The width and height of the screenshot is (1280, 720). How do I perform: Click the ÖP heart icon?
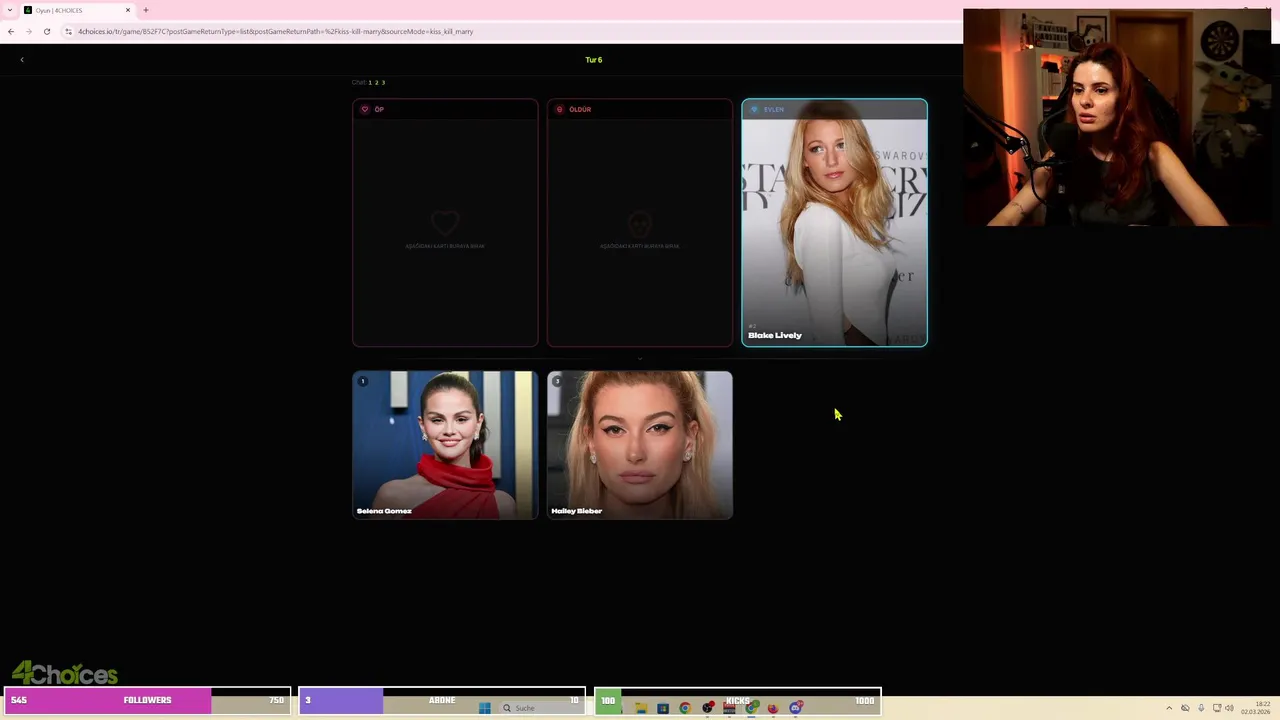365,109
